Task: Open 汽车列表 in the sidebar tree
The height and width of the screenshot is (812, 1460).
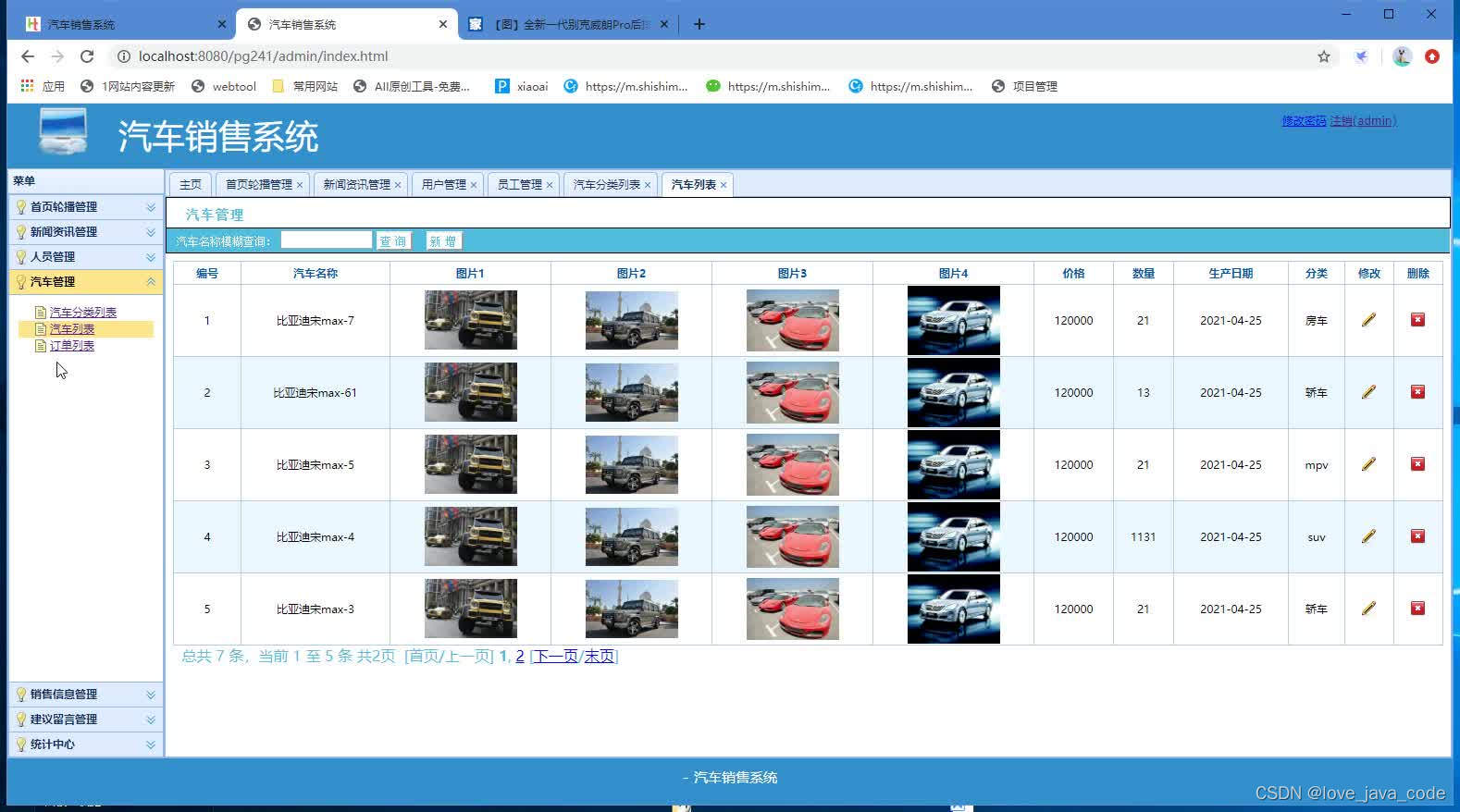Action: pyautogui.click(x=72, y=329)
